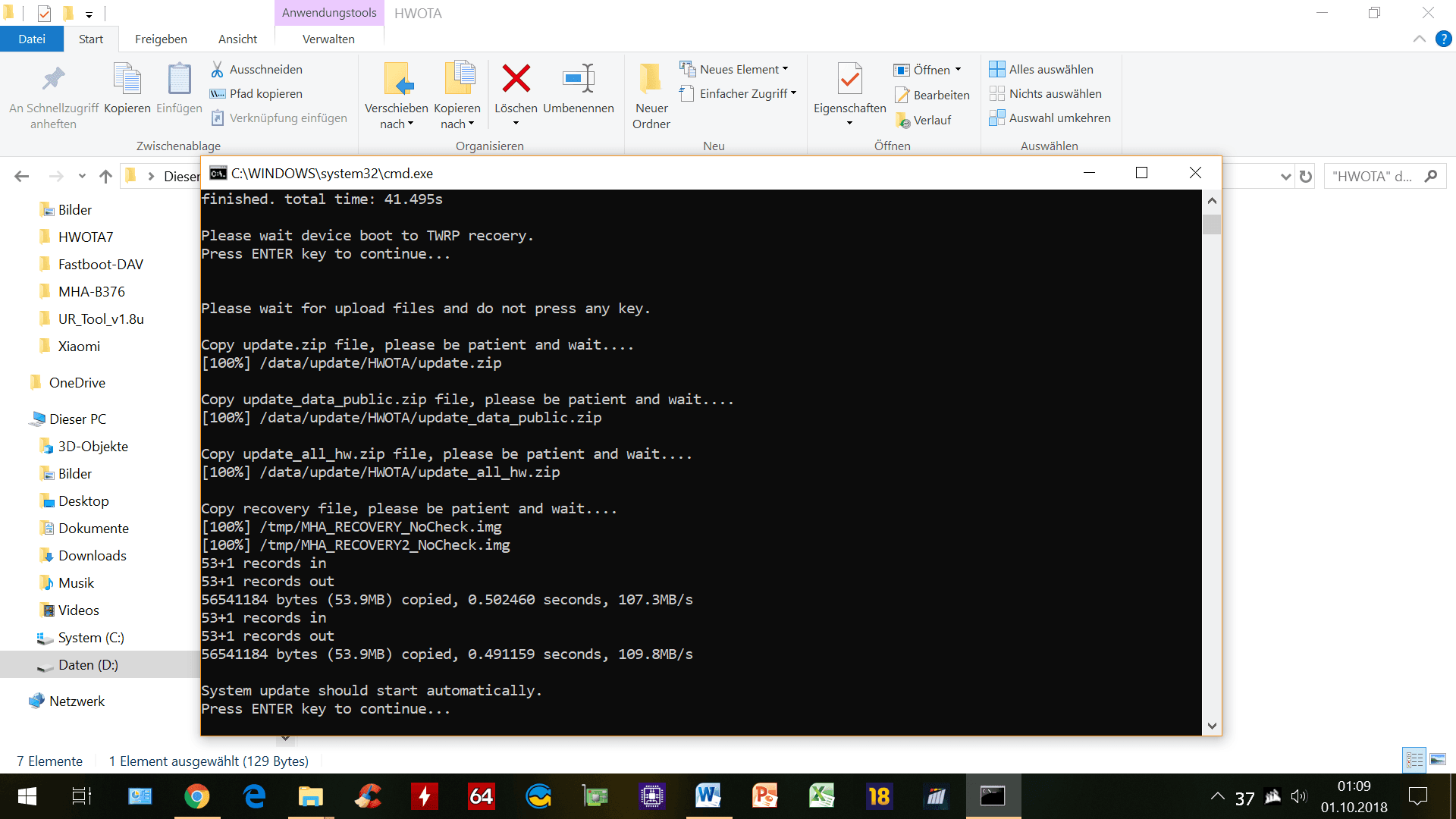Launch Google Chrome from taskbar
1456x819 pixels.
pos(196,796)
